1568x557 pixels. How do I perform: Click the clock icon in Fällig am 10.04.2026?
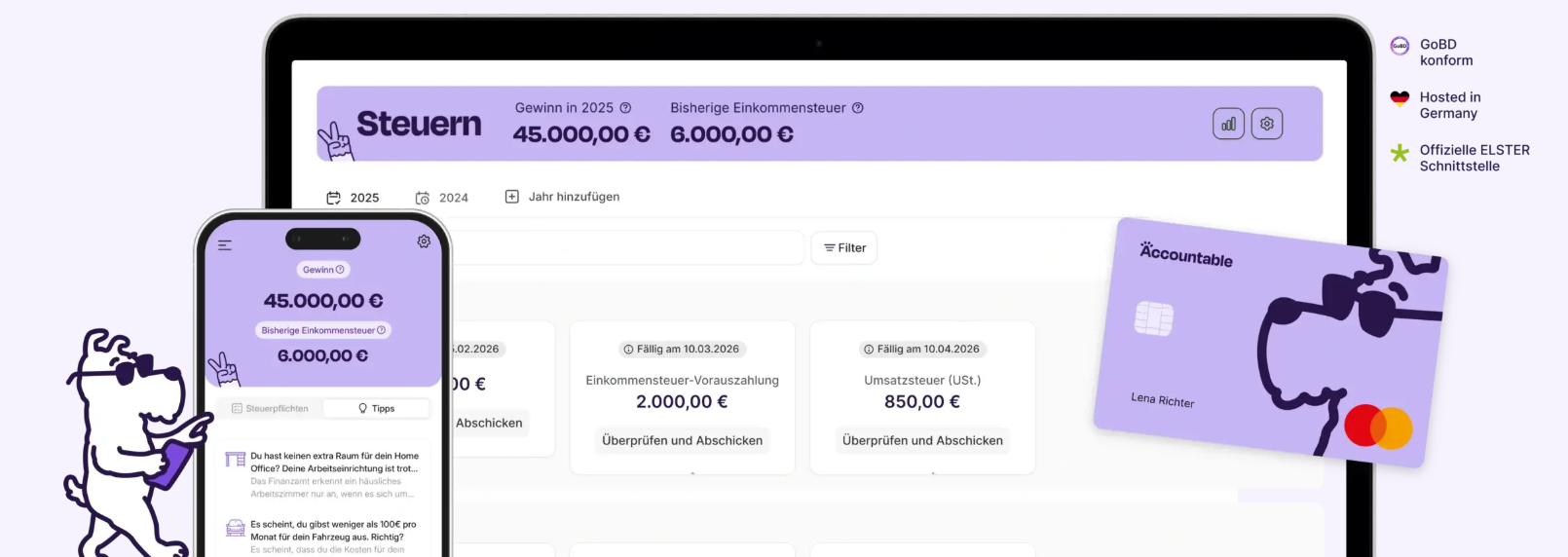click(869, 350)
